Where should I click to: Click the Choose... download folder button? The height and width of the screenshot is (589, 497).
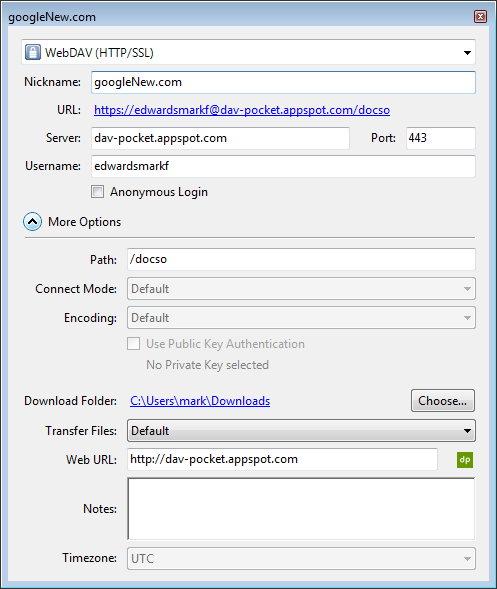tap(443, 401)
